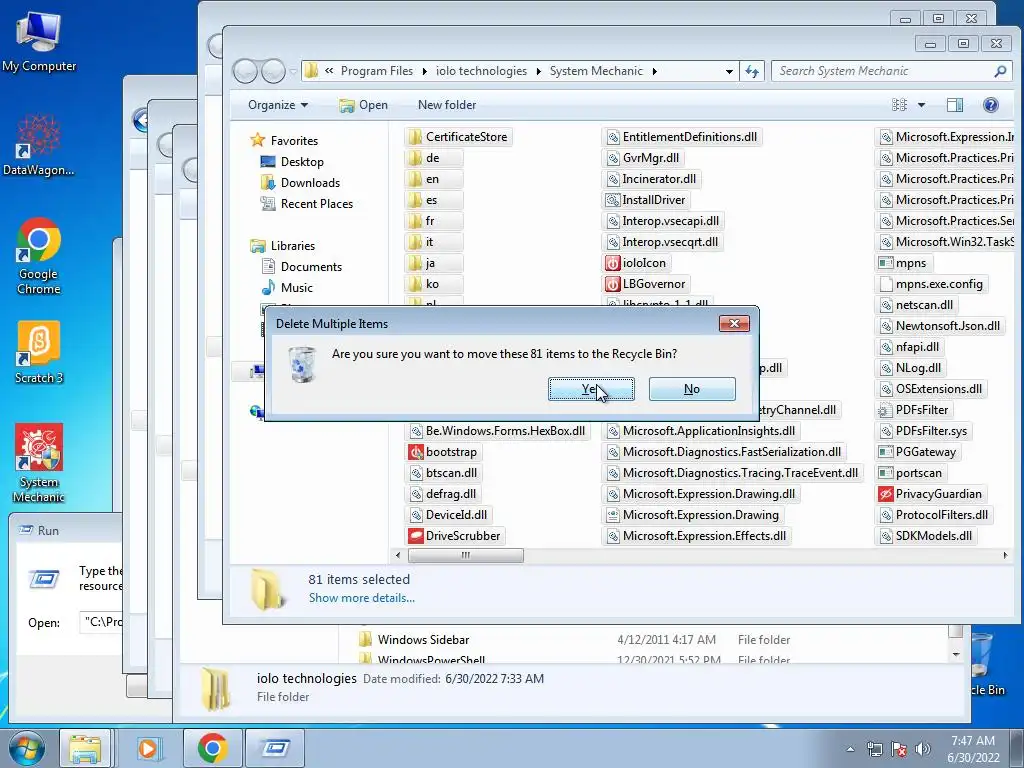Click Open in the Explorer toolbar
1024x768 pixels.
coord(364,104)
